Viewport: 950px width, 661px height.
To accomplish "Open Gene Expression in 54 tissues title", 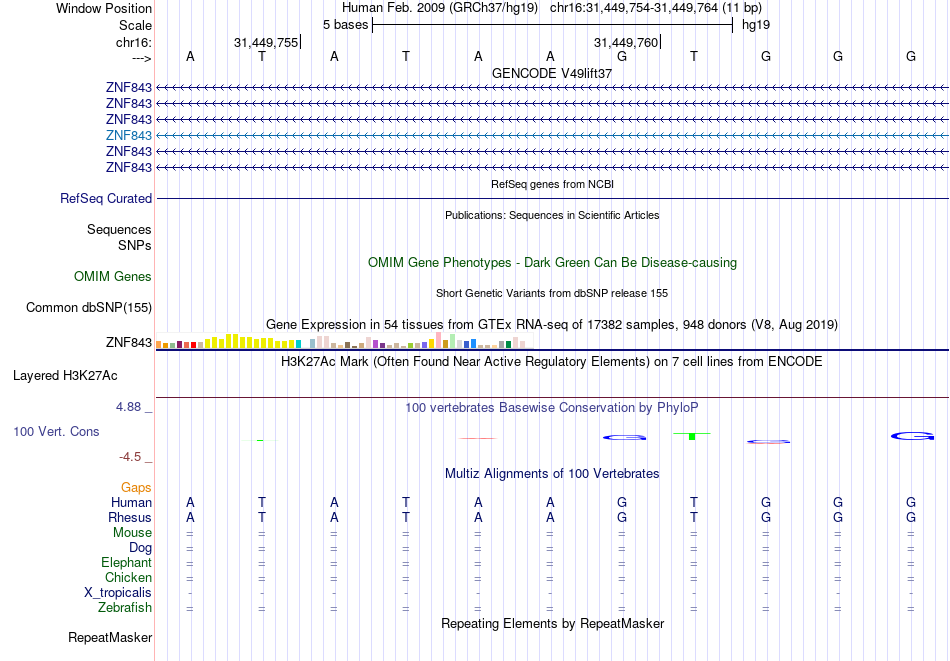I will [552, 325].
